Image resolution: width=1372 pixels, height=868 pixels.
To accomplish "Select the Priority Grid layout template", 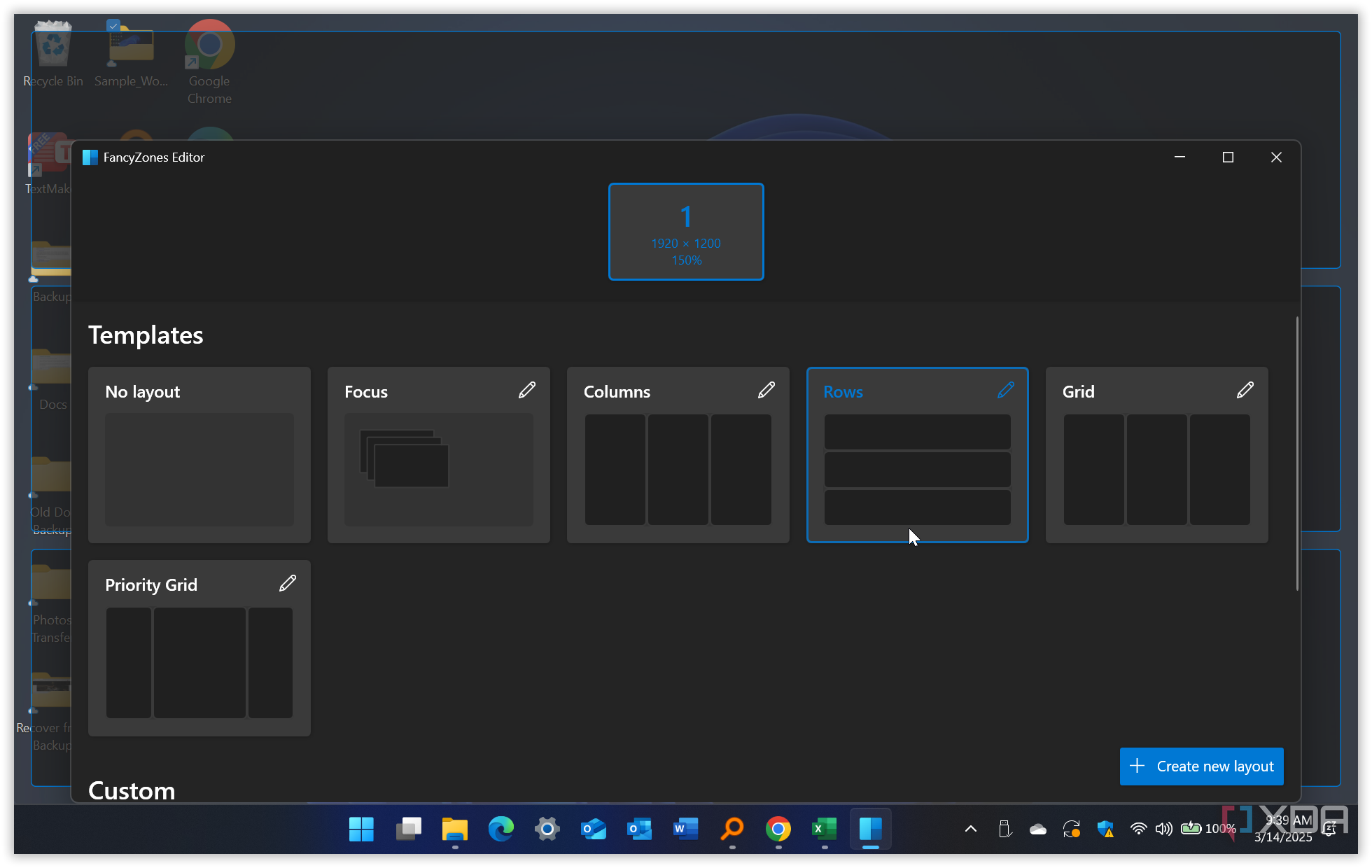I will pyautogui.click(x=199, y=648).
